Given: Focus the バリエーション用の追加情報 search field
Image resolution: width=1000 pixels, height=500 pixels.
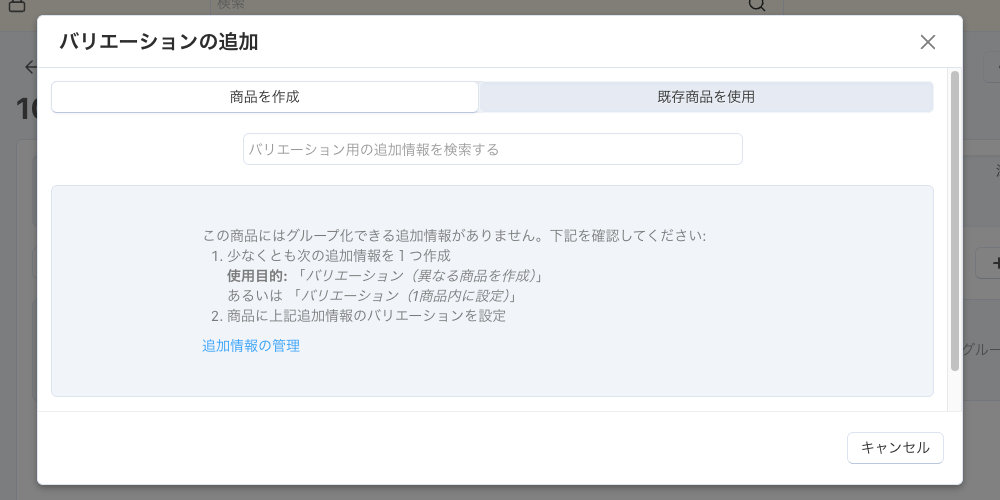Looking at the screenshot, I should coord(492,149).
